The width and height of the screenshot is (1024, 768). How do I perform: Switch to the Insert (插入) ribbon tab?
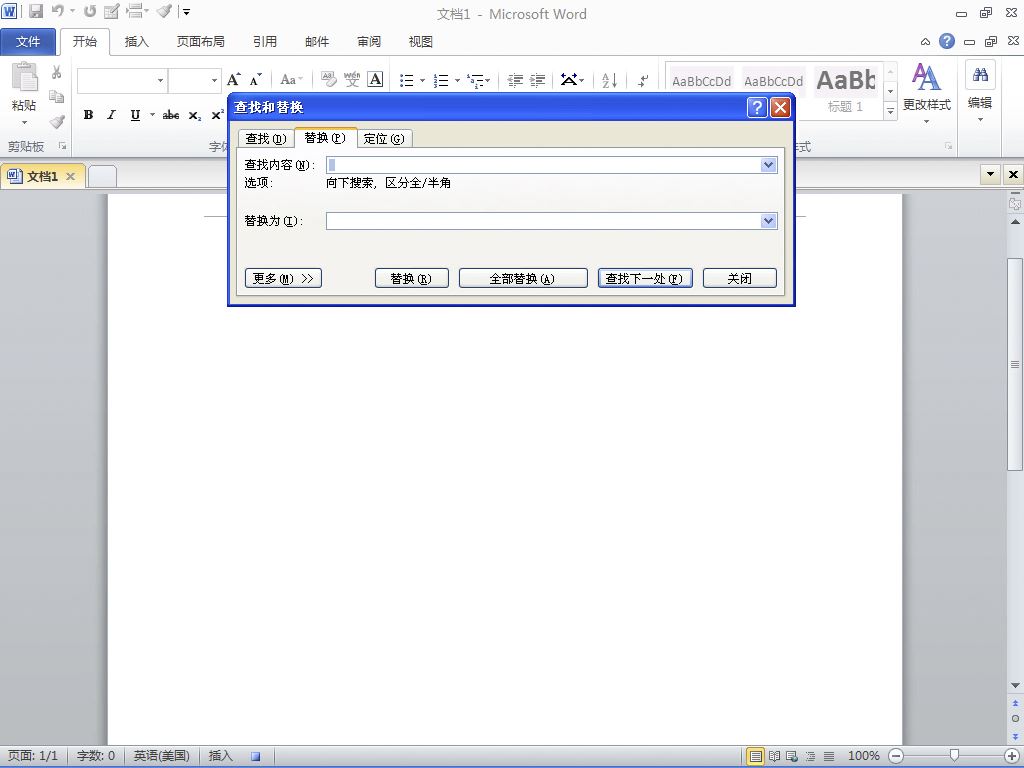[136, 42]
